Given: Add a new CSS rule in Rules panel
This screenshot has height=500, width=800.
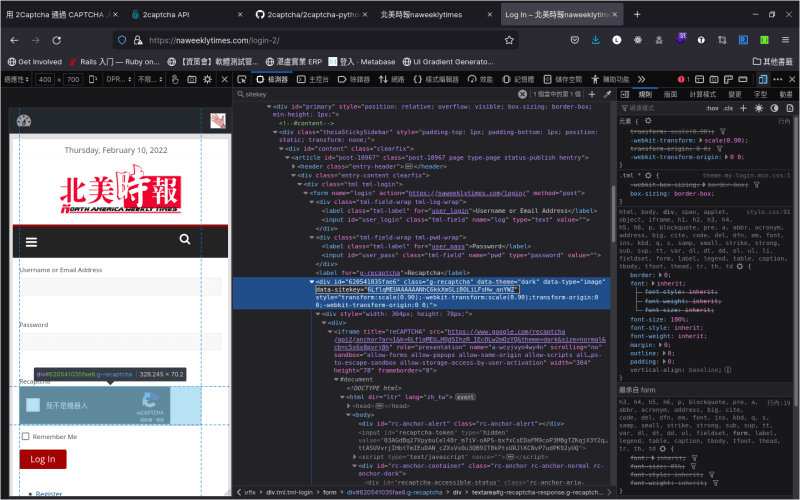Looking at the screenshot, I should point(743,108).
